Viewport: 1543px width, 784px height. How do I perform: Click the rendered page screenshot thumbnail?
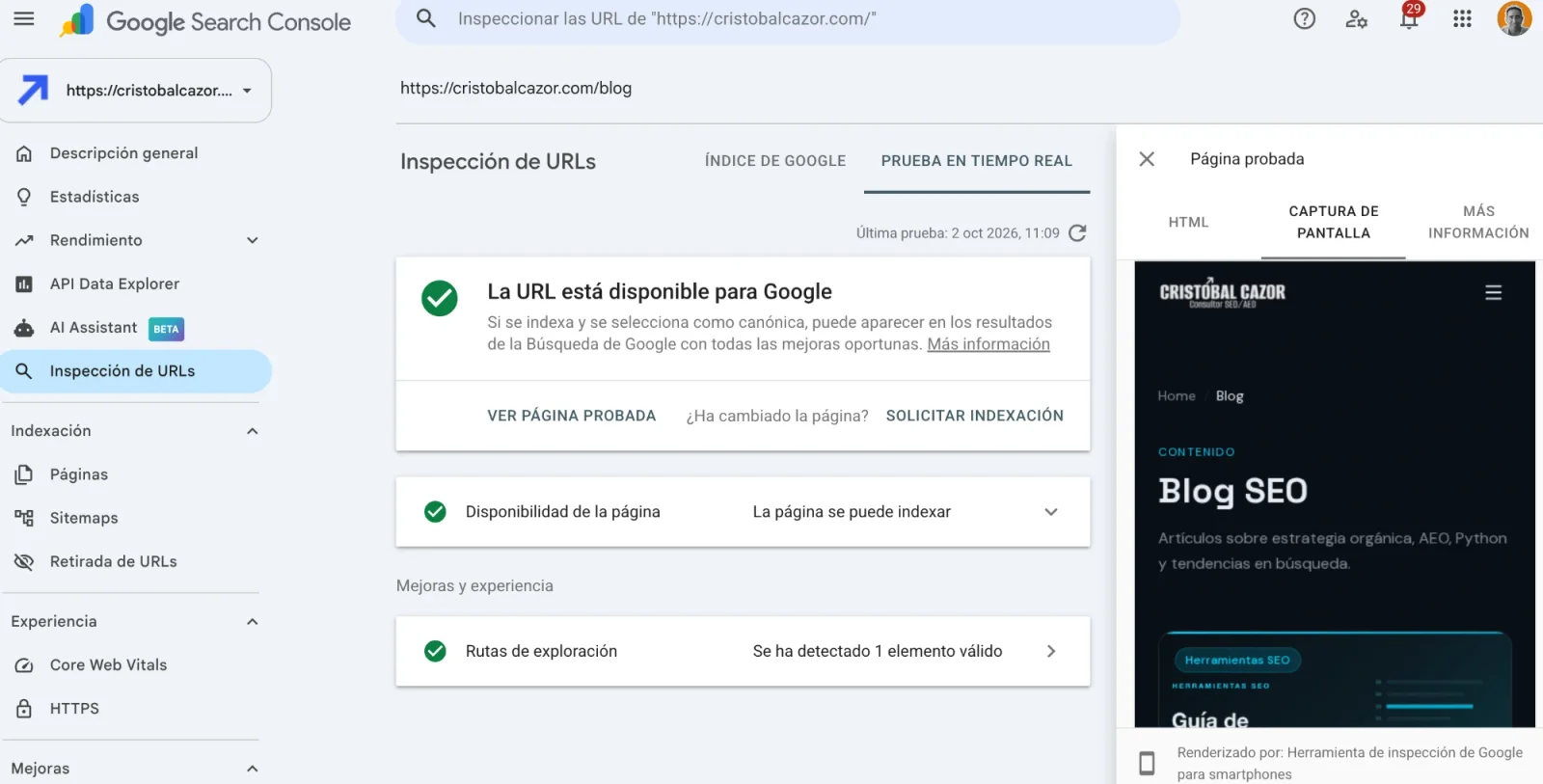point(1335,494)
